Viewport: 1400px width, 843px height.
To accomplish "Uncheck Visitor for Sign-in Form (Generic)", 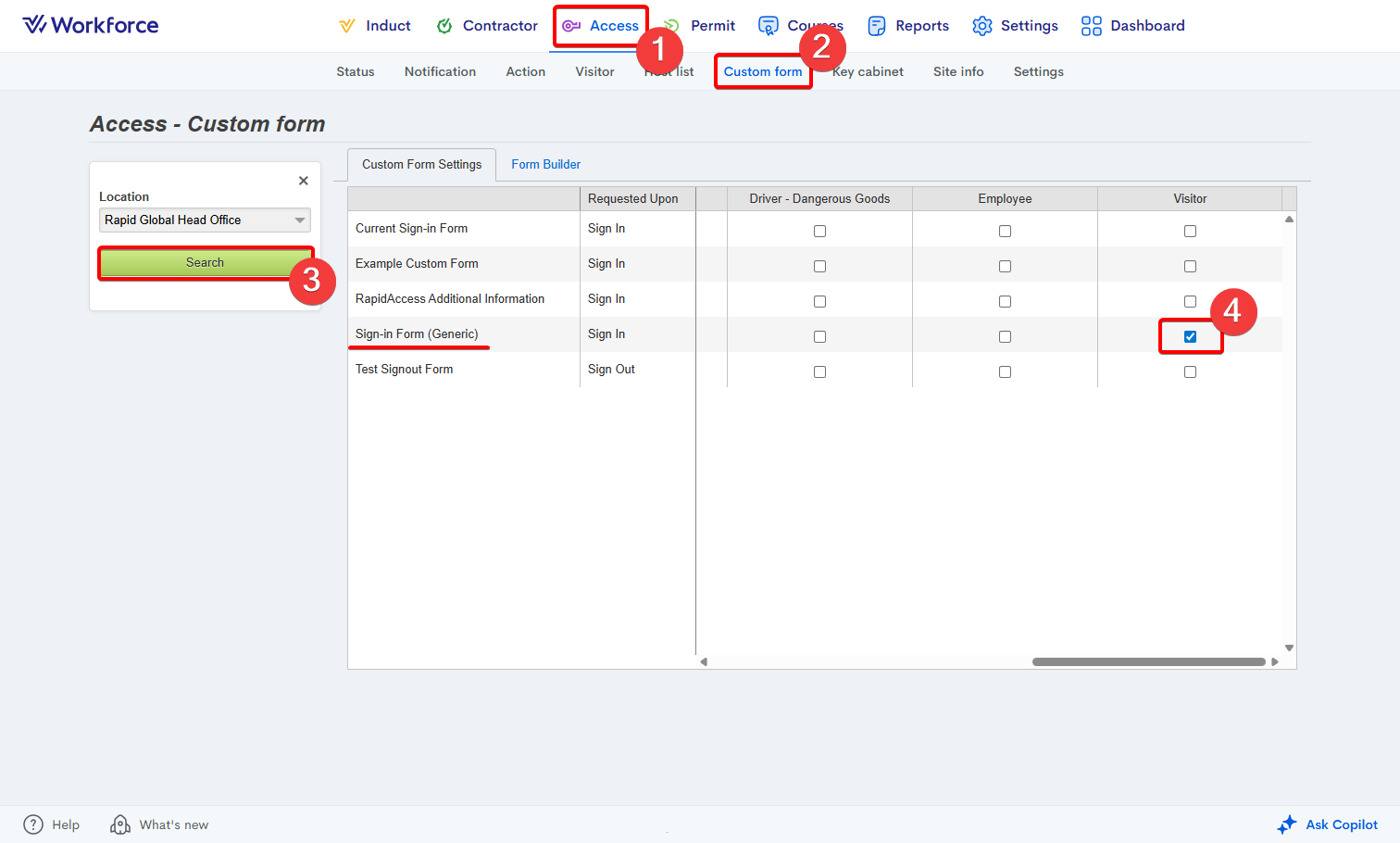I will [1190, 336].
